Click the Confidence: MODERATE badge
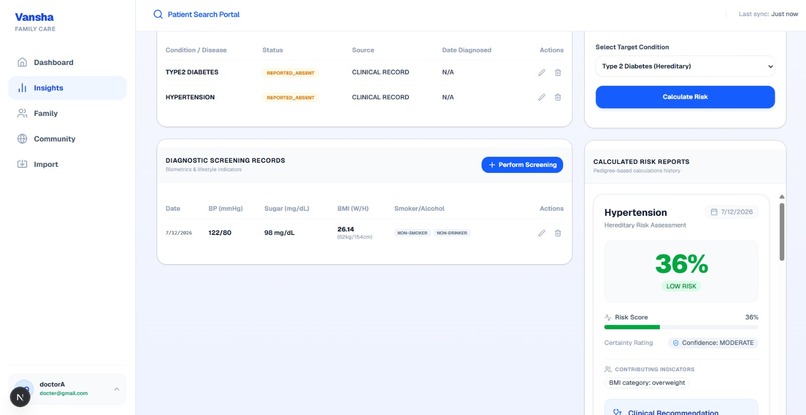806x415 pixels. pyautogui.click(x=713, y=342)
